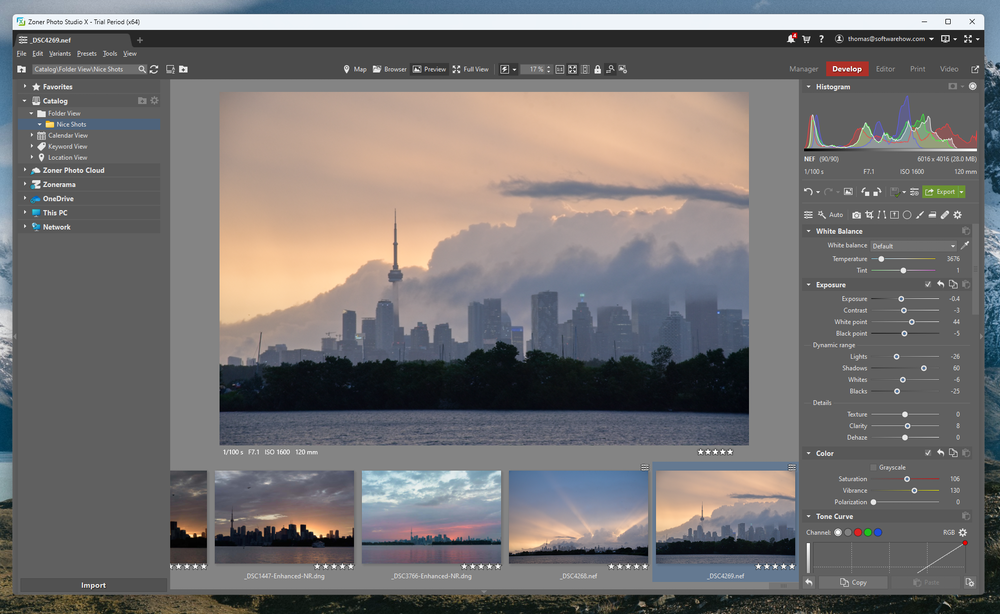Image resolution: width=1000 pixels, height=614 pixels.
Task: Select the Crop and Rotate tool
Action: [869, 215]
